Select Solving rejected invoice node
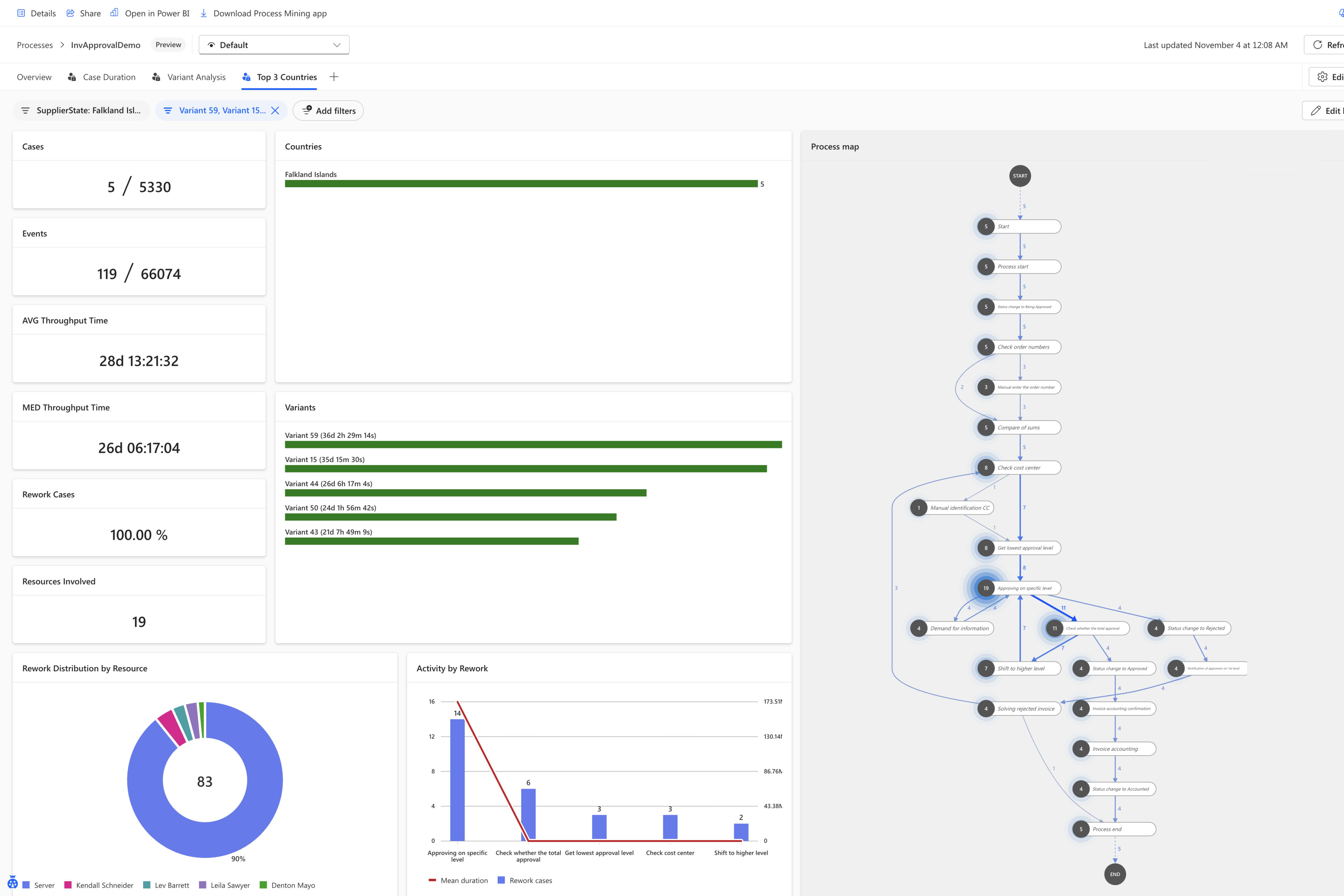This screenshot has height=896, width=1344. tap(1019, 708)
